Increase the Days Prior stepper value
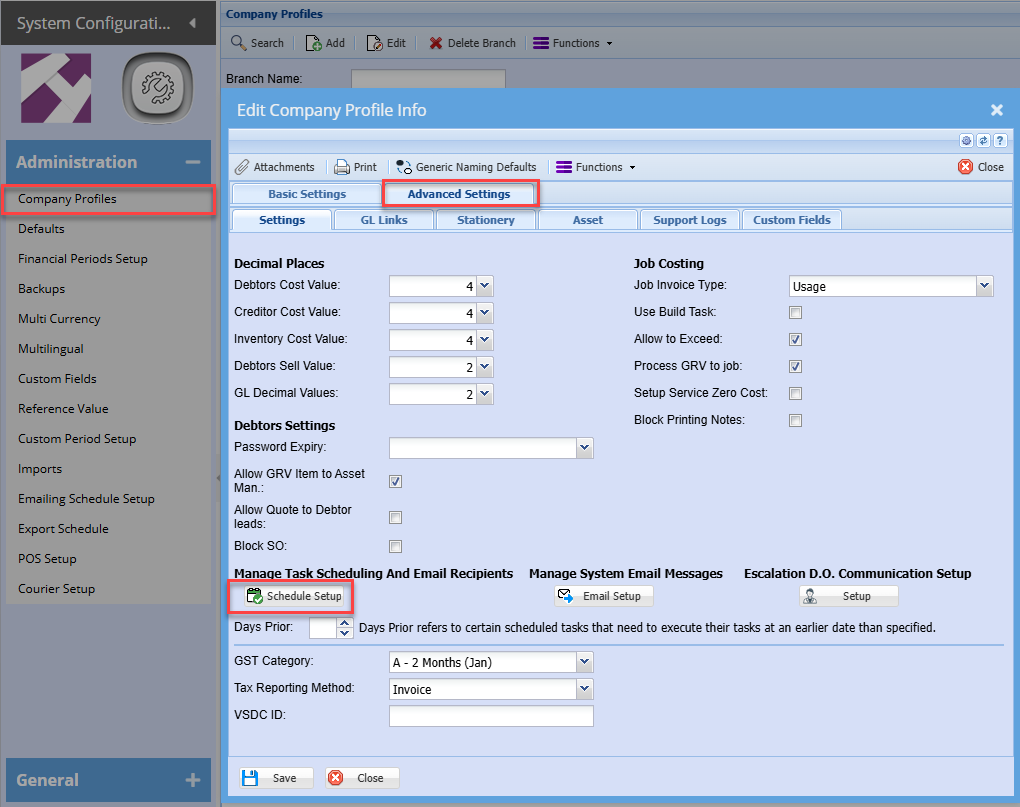The image size is (1020, 807). 346,623
